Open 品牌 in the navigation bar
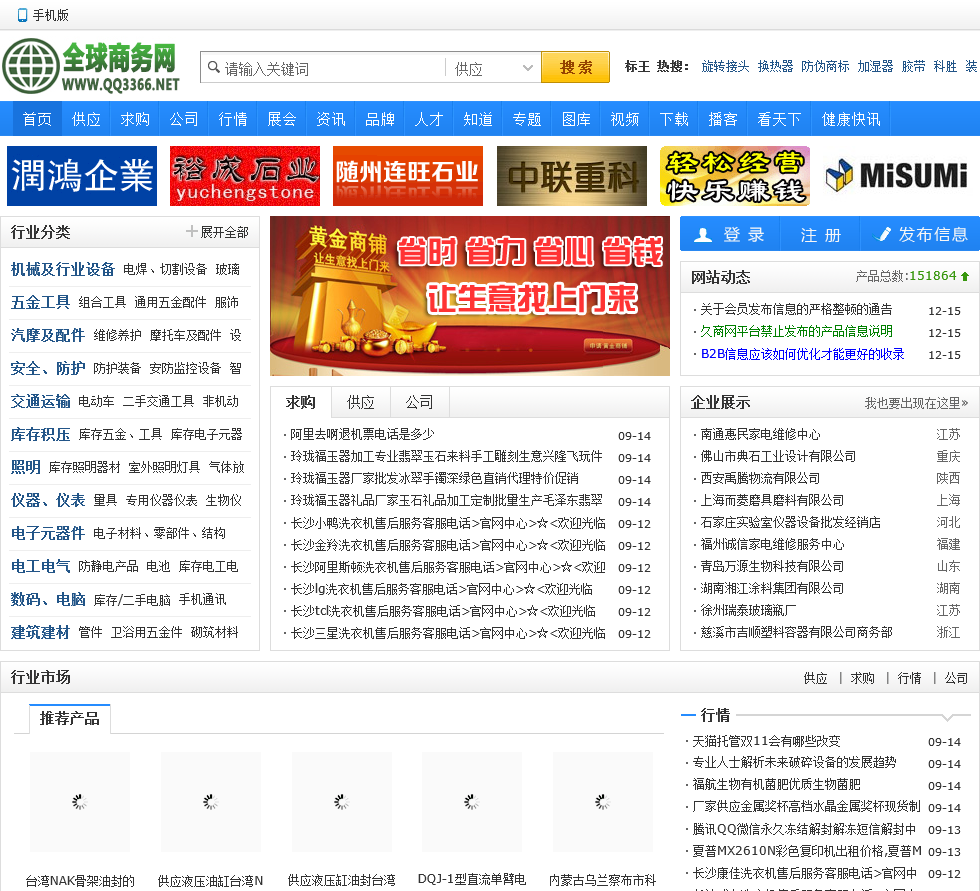 tap(380, 119)
